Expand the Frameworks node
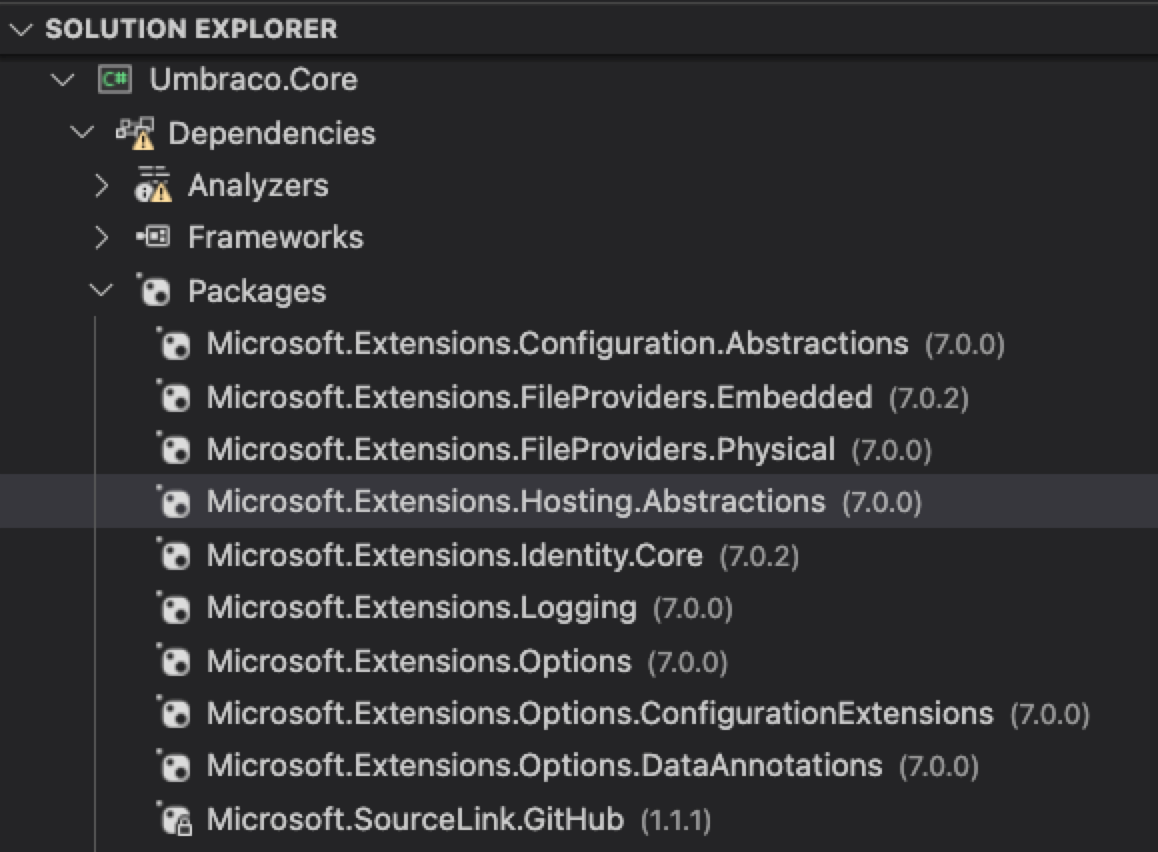 pos(100,237)
